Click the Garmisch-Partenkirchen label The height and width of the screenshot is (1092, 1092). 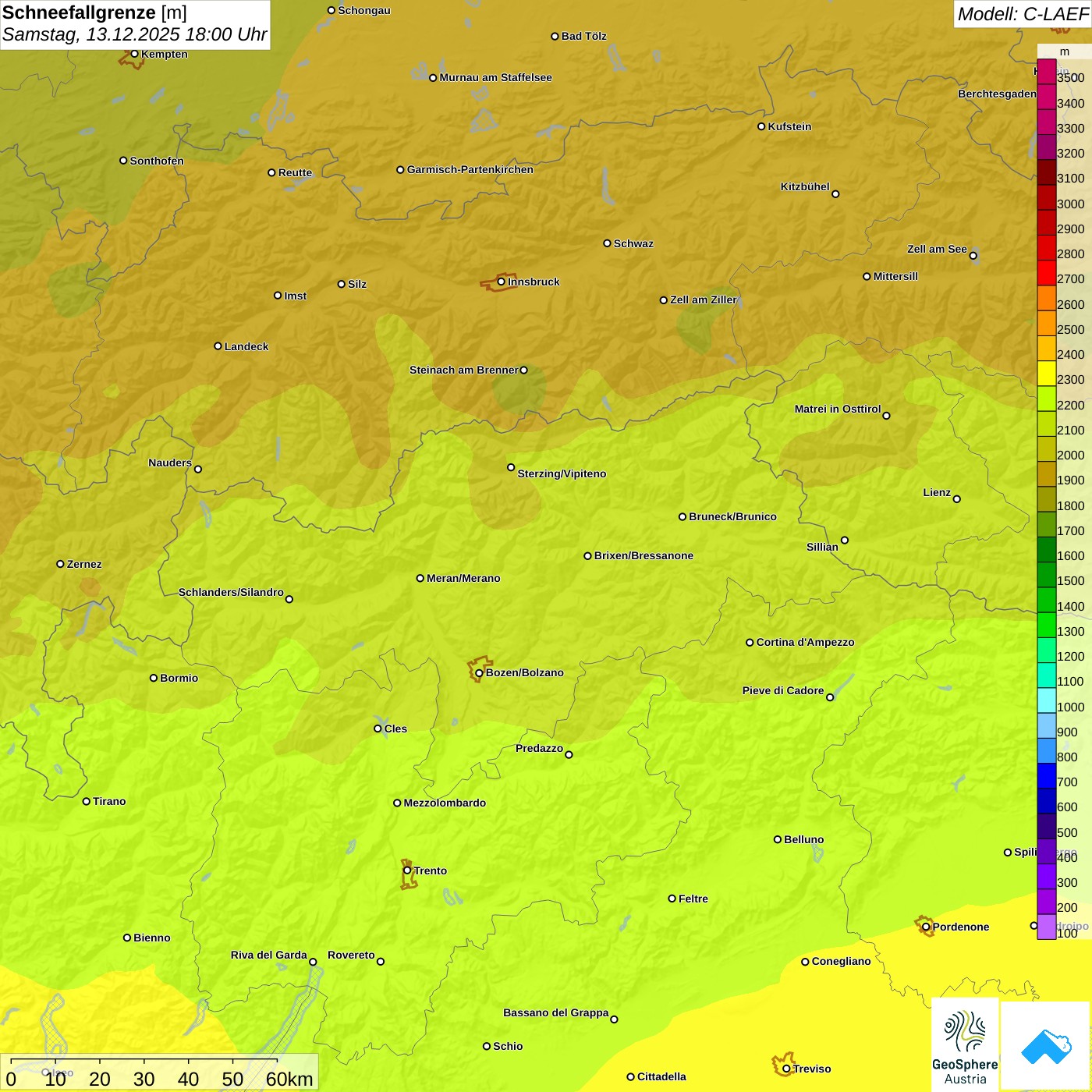click(x=470, y=169)
